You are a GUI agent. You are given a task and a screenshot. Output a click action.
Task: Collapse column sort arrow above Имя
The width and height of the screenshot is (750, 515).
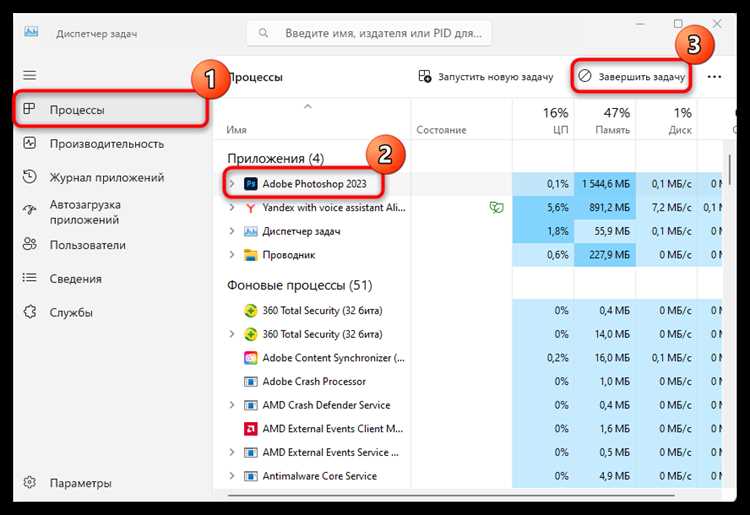308,106
